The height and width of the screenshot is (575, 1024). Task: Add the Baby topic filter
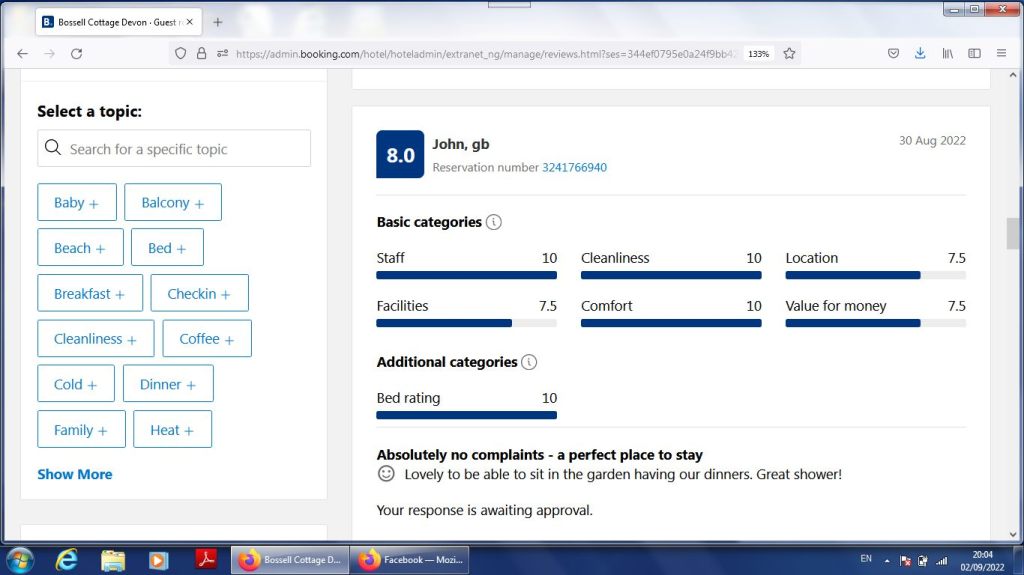pyautogui.click(x=77, y=203)
